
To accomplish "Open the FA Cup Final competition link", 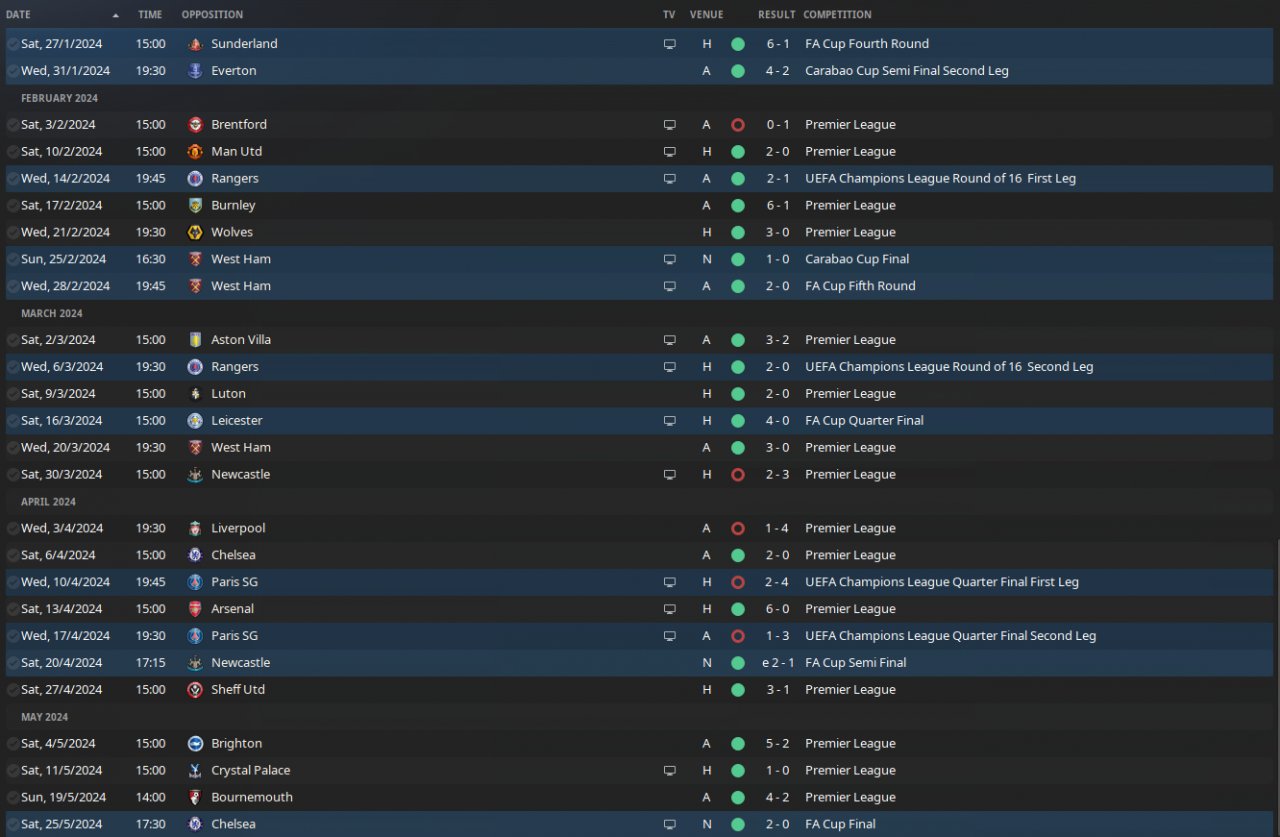I will pos(840,825).
